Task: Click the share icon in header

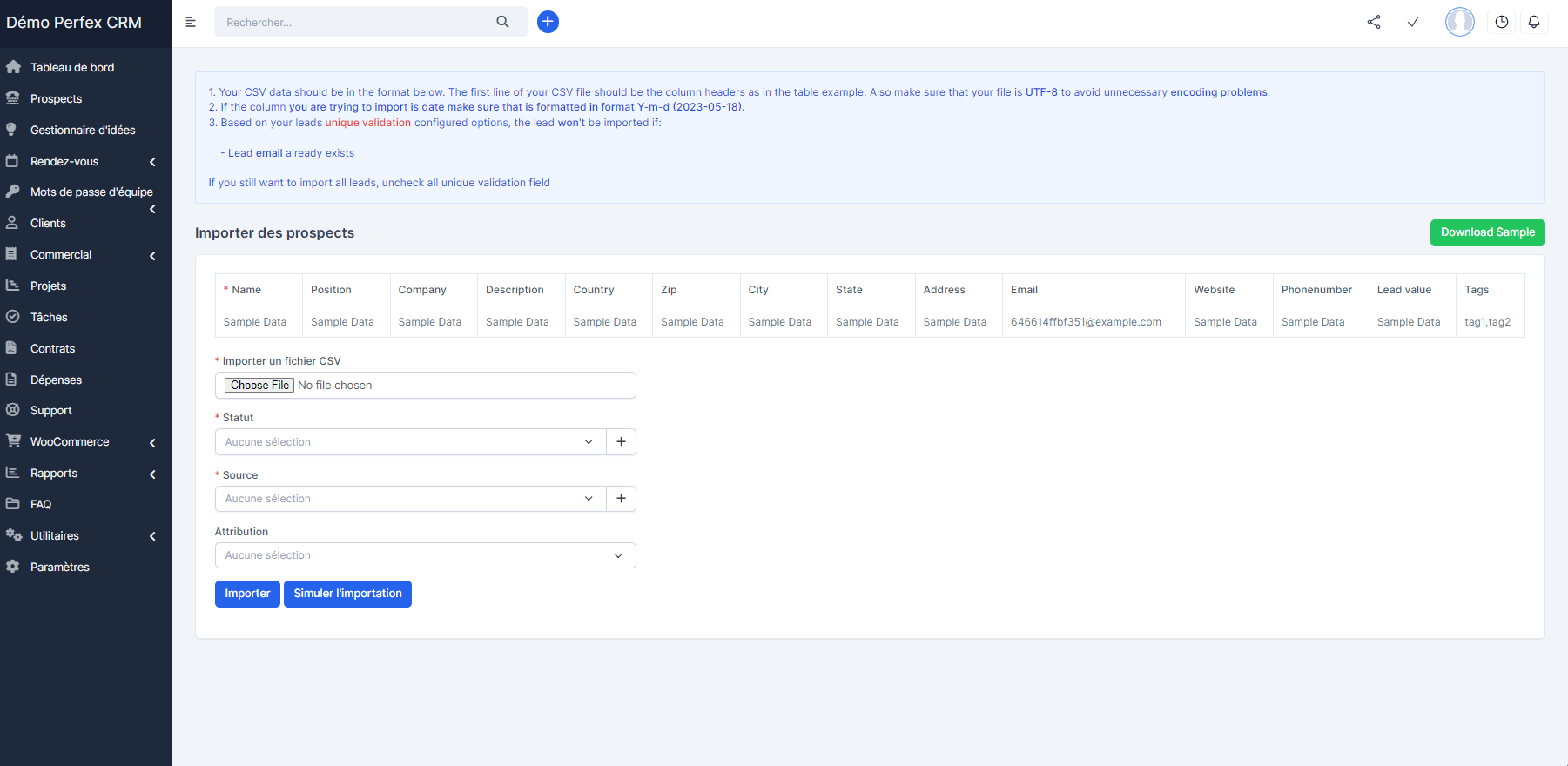Action: [1374, 22]
